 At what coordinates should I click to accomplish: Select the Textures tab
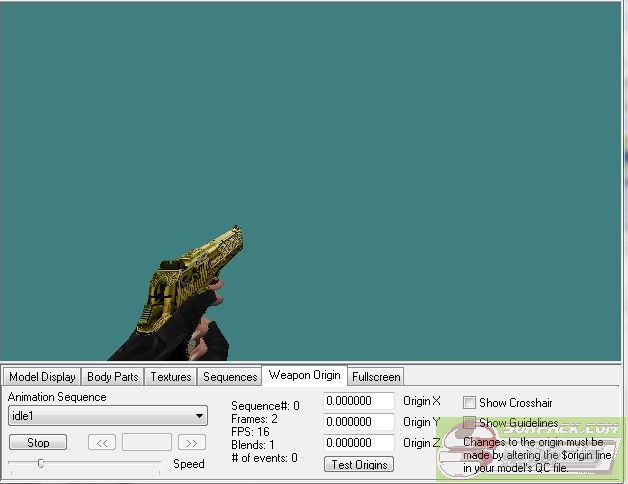click(170, 377)
